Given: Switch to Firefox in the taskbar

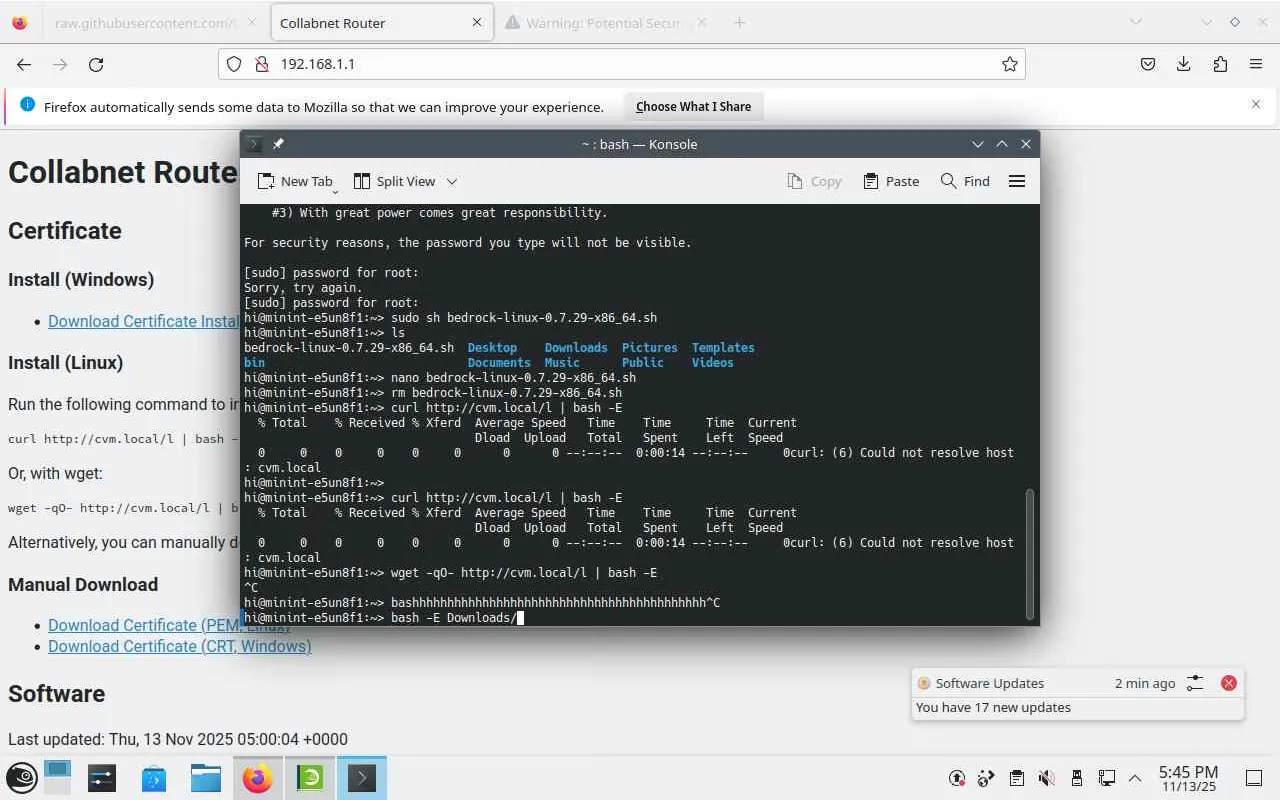Looking at the screenshot, I should click(258, 778).
